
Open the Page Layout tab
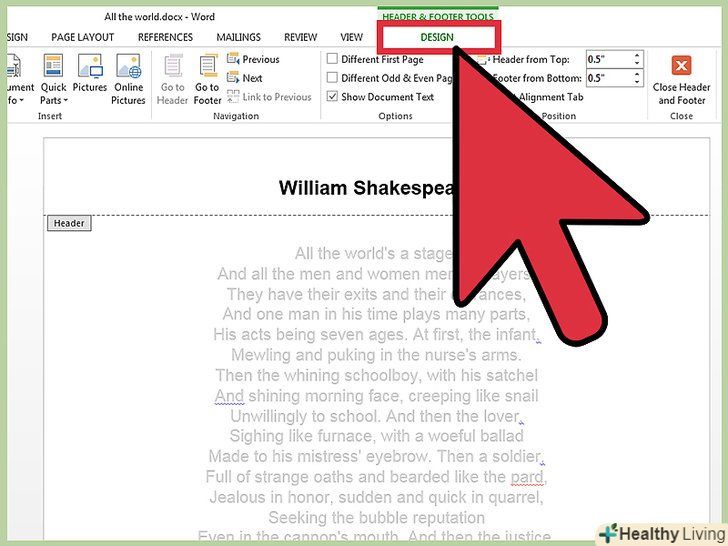click(83, 37)
